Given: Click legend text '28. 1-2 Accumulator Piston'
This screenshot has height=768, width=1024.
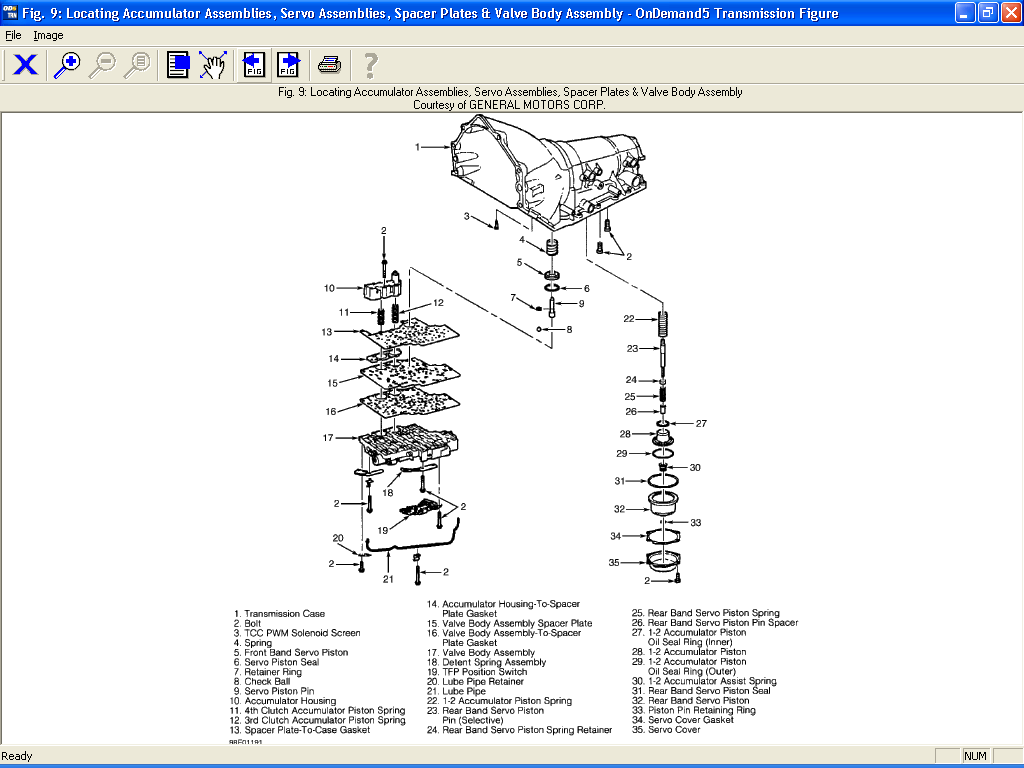Looking at the screenshot, I should click(689, 652).
